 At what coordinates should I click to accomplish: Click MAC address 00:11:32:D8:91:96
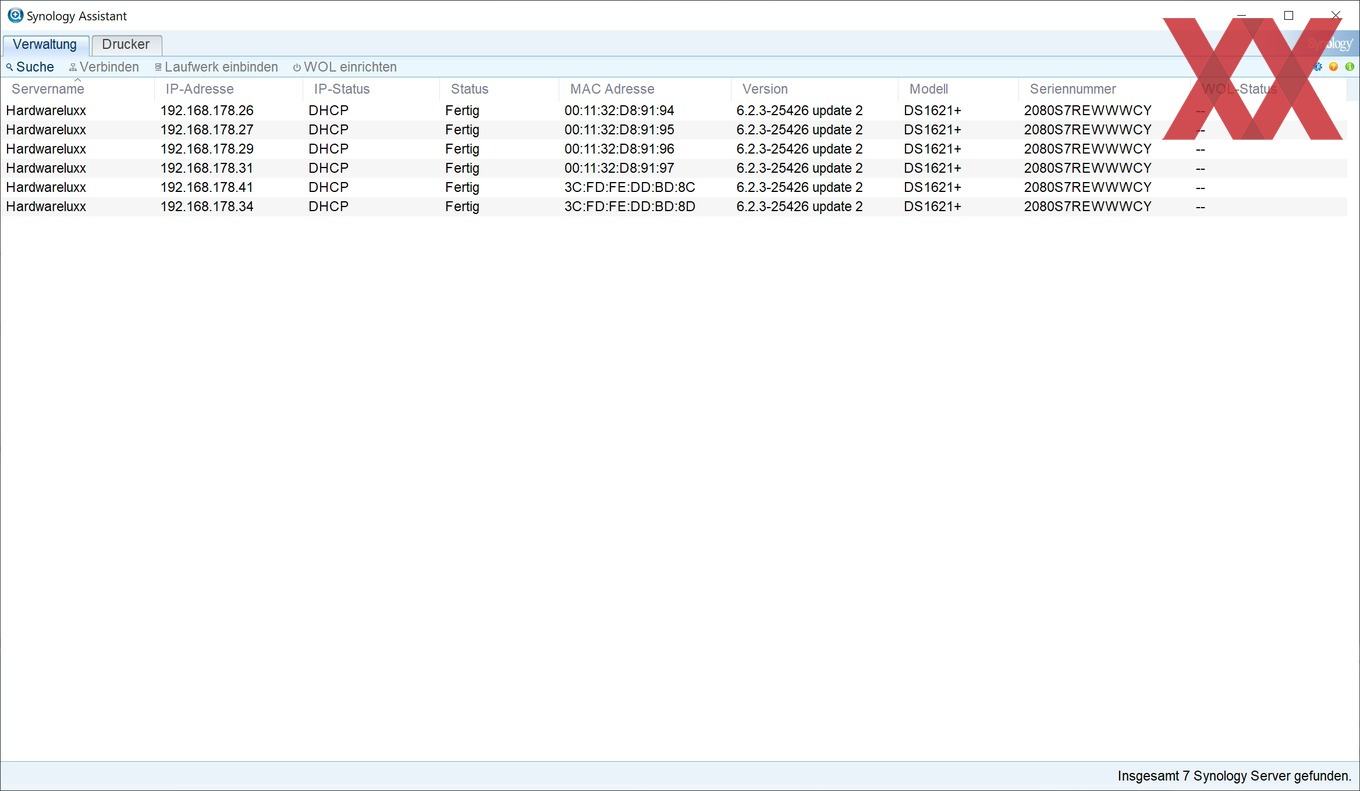(x=619, y=149)
